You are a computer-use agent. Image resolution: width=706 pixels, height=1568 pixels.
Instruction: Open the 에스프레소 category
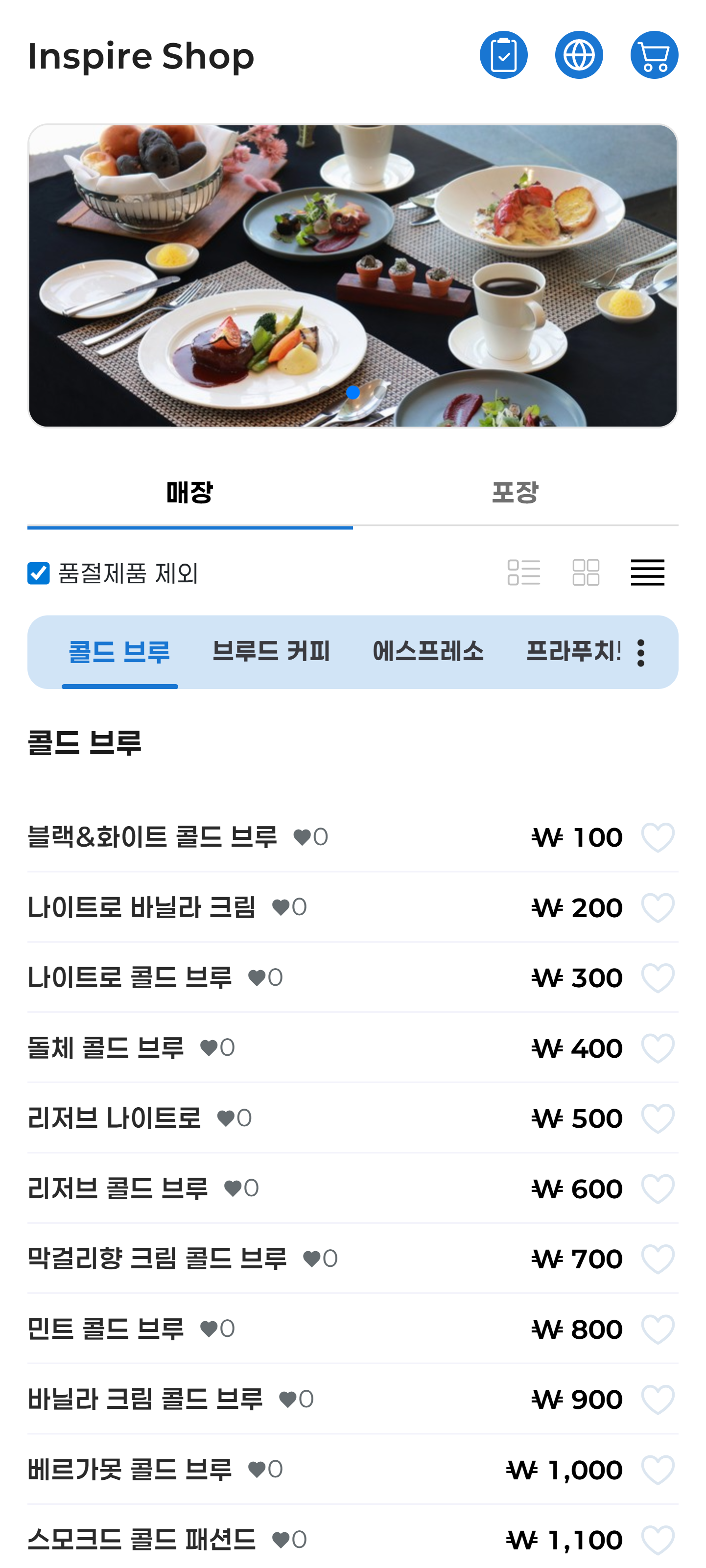[428, 652]
